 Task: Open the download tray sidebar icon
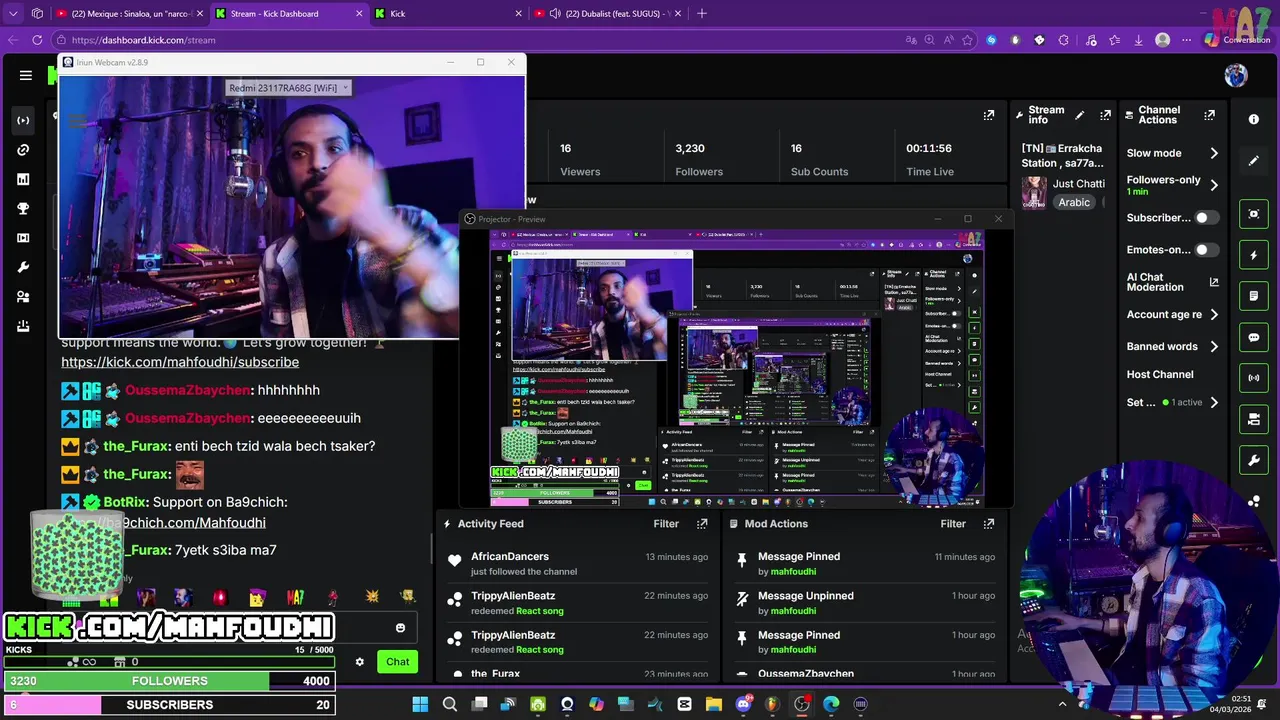click(x=23, y=326)
